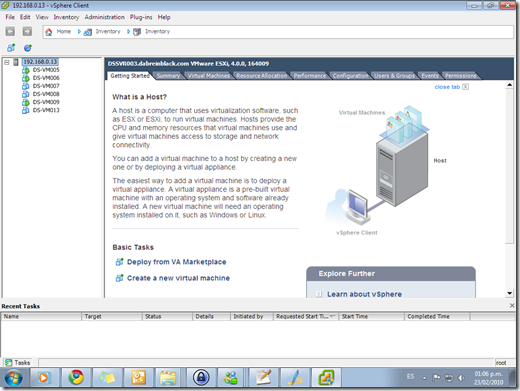Click Learn about vSphere link
This screenshot has width=520, height=391.
(x=364, y=294)
